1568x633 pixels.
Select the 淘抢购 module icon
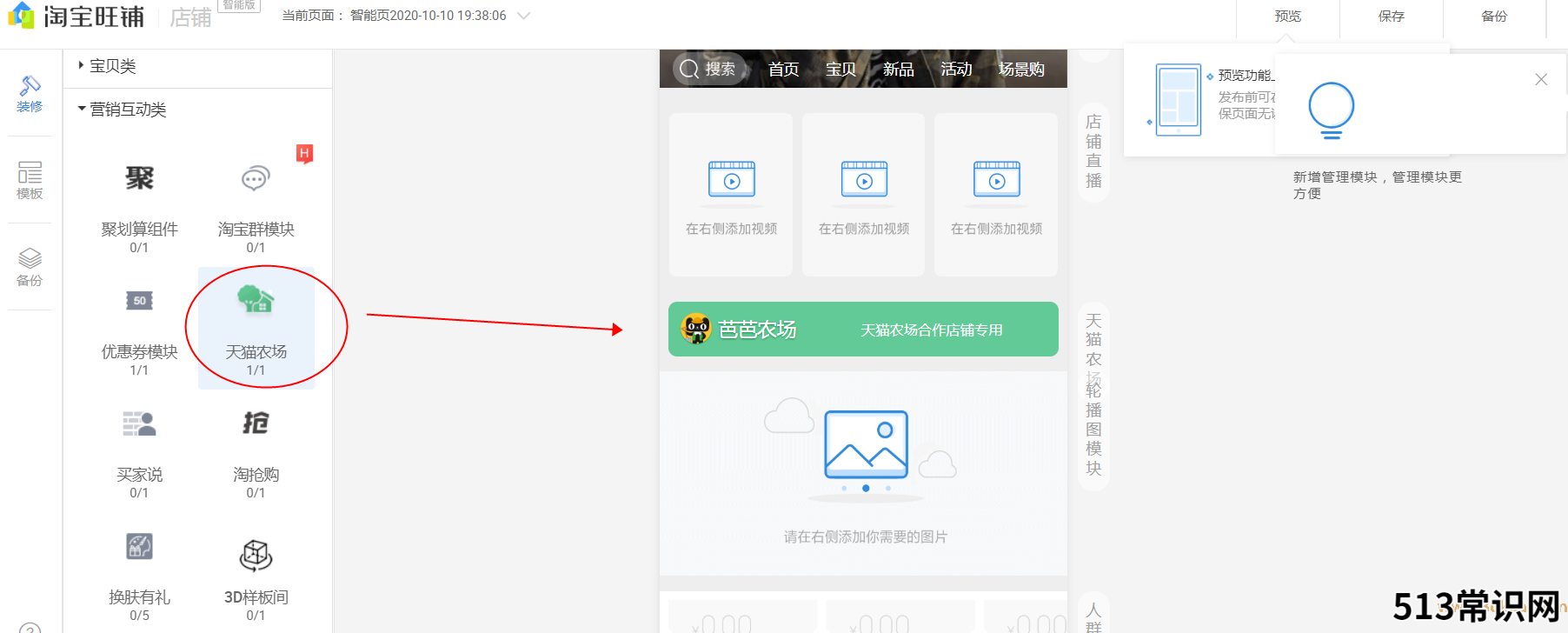(256, 423)
